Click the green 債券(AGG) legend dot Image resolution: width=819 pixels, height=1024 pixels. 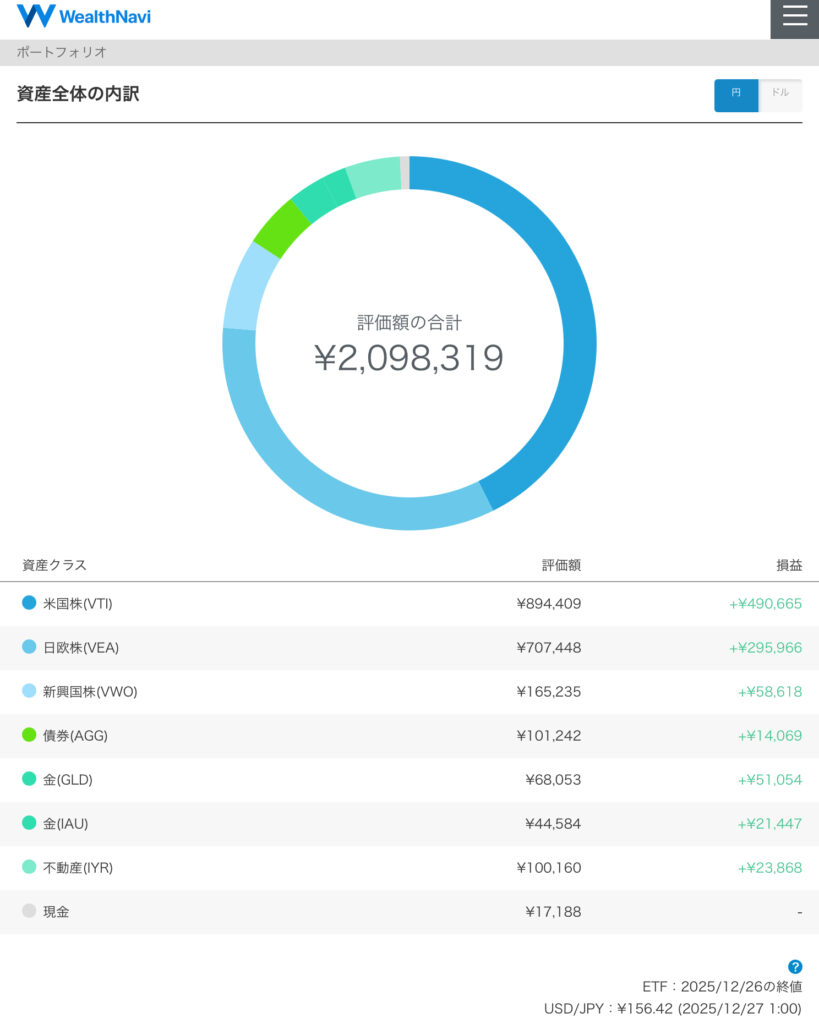tap(29, 735)
